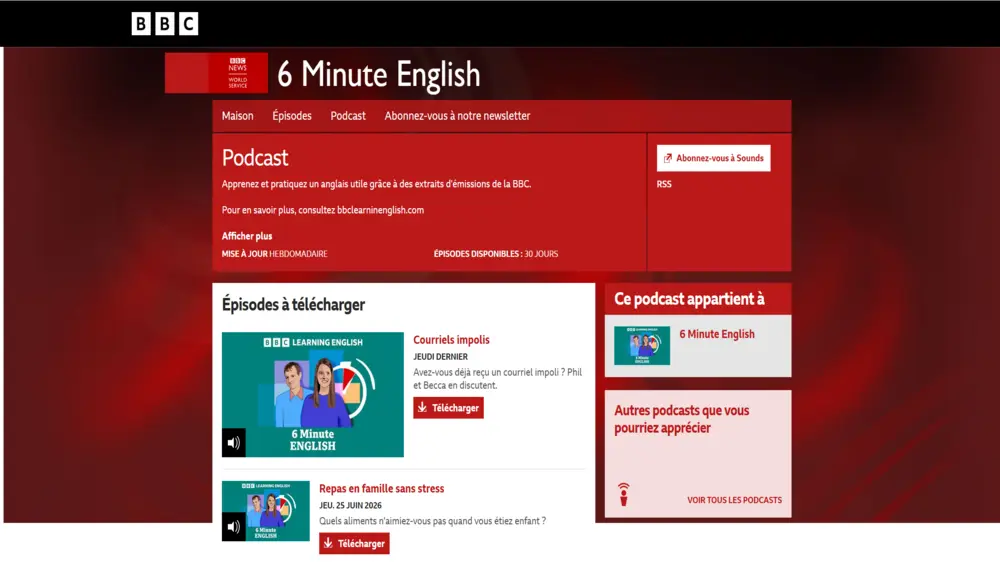1000x563 pixels.
Task: Click Abonnez-vous à Sounds button
Action: [714, 158]
